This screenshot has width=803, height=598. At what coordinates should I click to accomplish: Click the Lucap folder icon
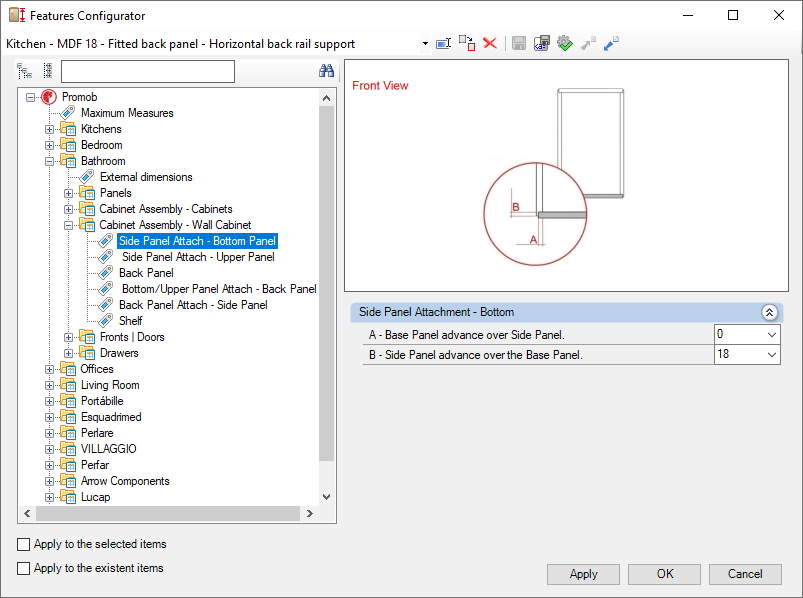(x=68, y=497)
